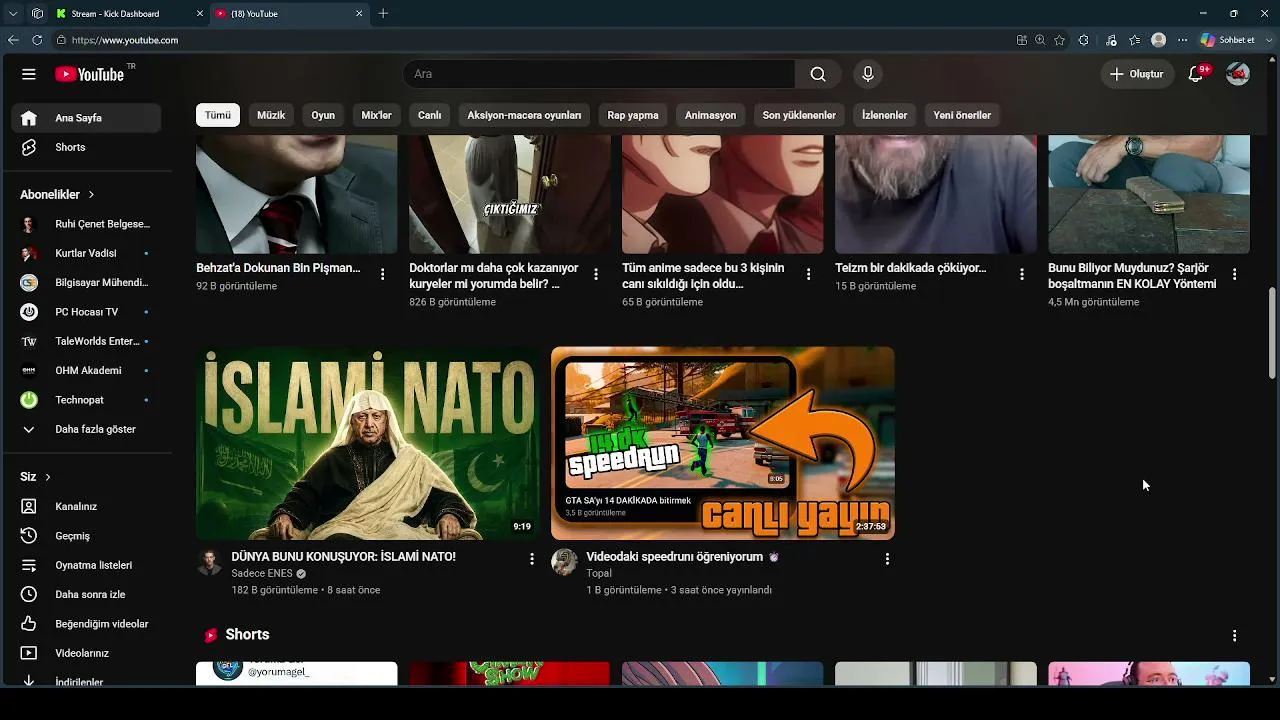Viewport: 1280px width, 720px height.
Task: Open the YouTube guide hamburger menu
Action: (x=29, y=74)
